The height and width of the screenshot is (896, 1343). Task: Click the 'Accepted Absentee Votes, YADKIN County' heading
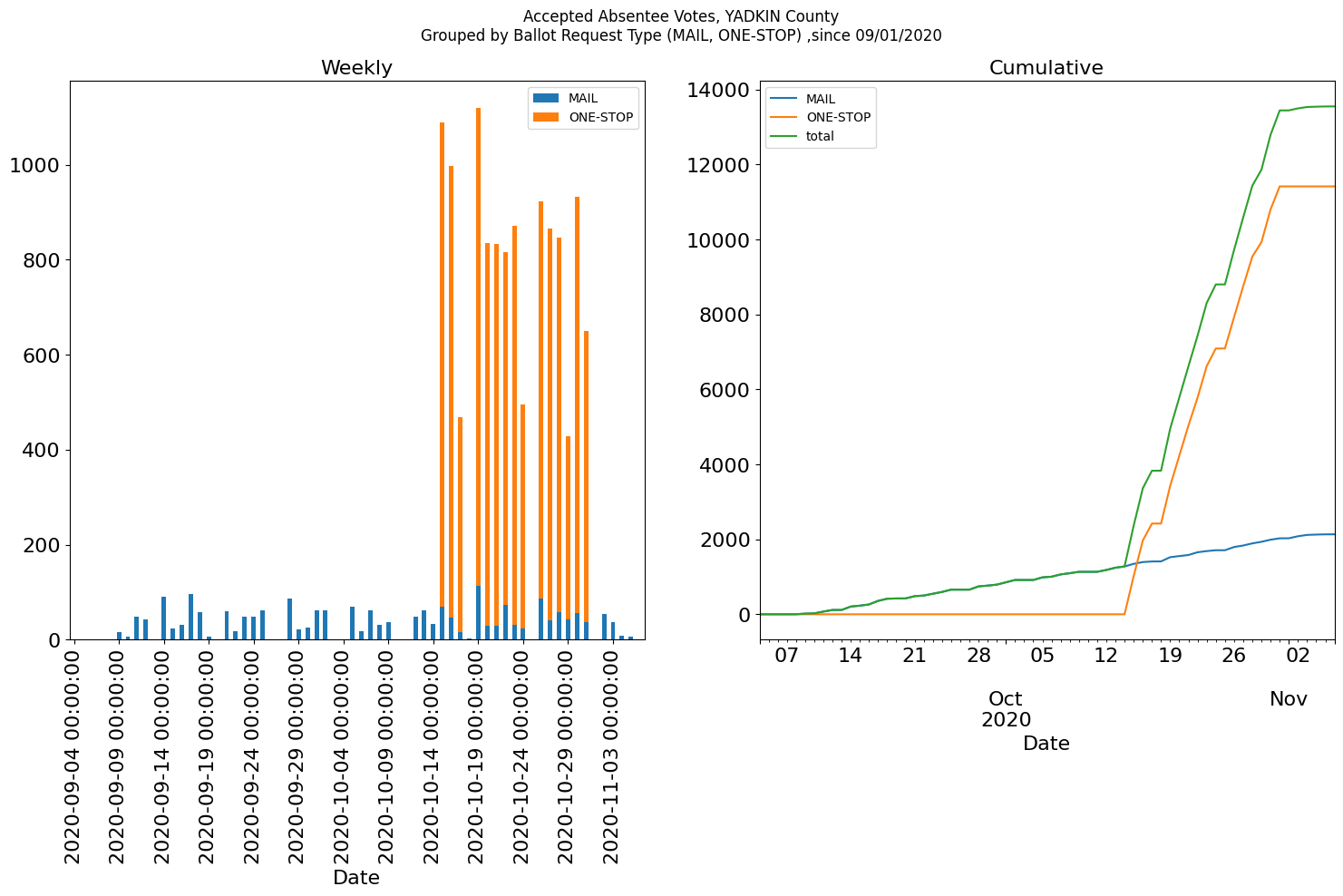tap(681, 16)
